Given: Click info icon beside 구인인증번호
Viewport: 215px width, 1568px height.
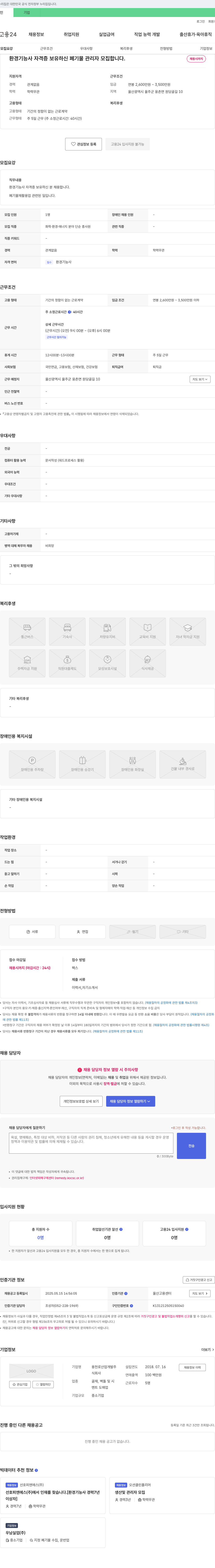Looking at the screenshot, I should 131,1306.
